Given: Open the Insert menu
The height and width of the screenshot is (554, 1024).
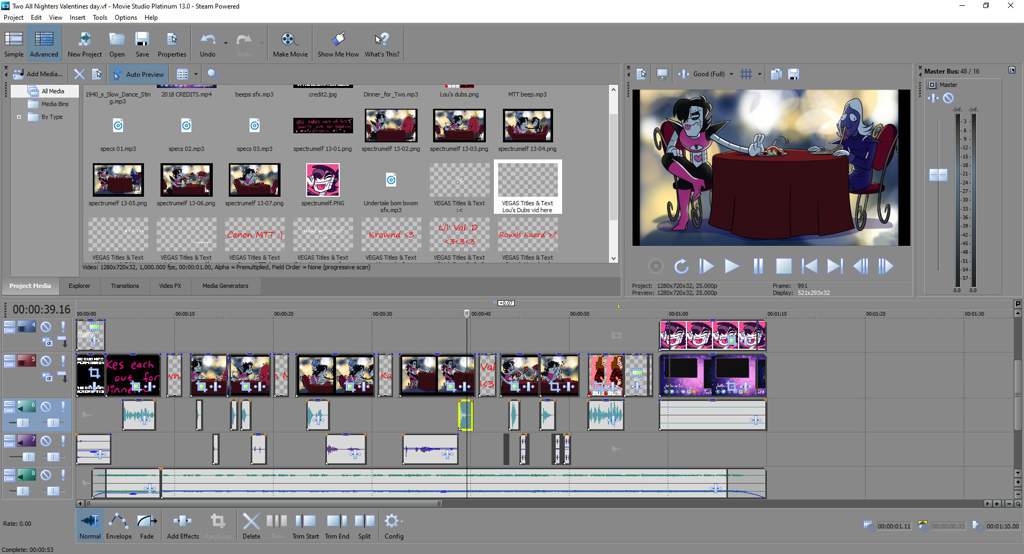Looking at the screenshot, I should tap(77, 18).
